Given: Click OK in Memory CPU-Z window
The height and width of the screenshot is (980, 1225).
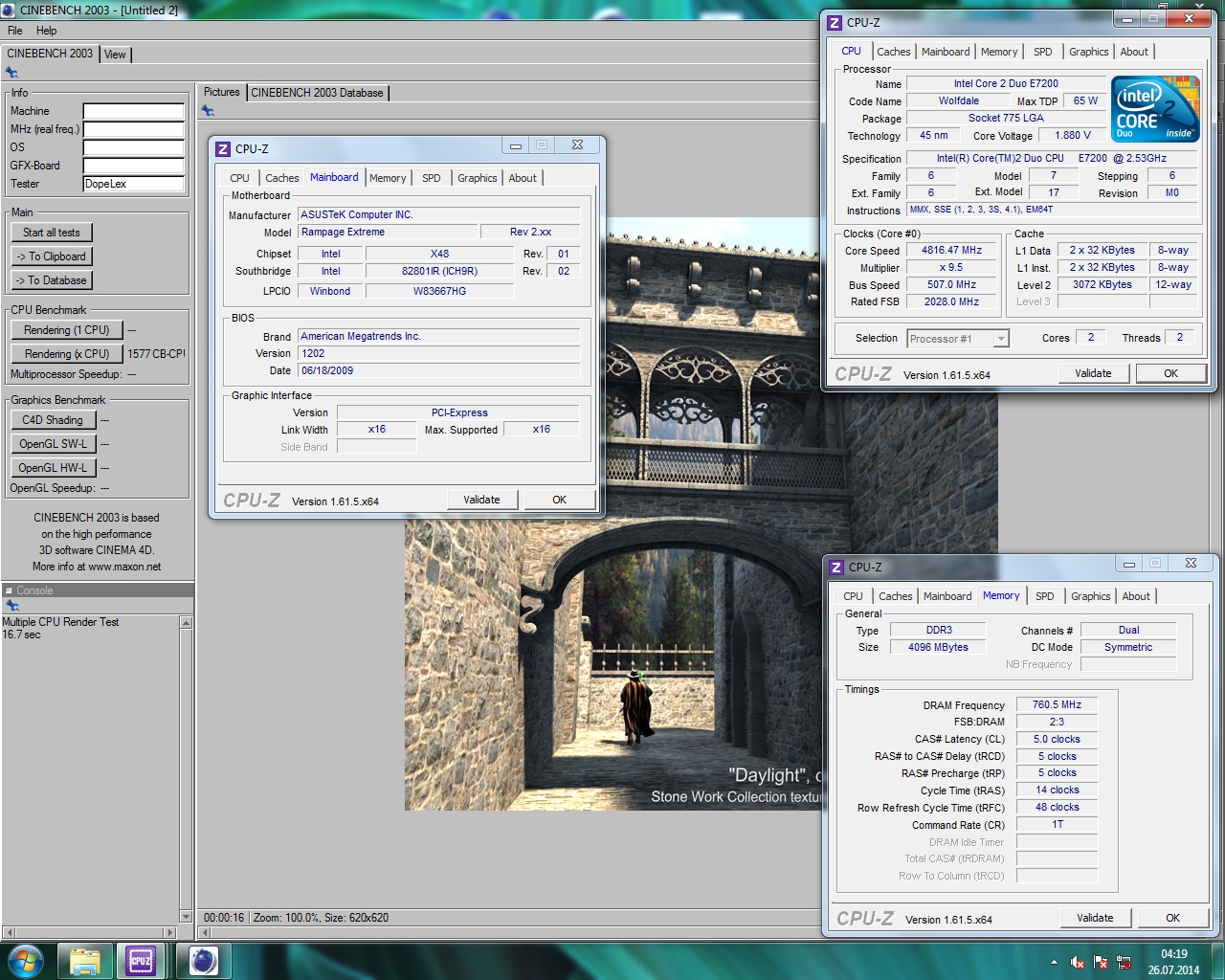Looking at the screenshot, I should click(1172, 918).
